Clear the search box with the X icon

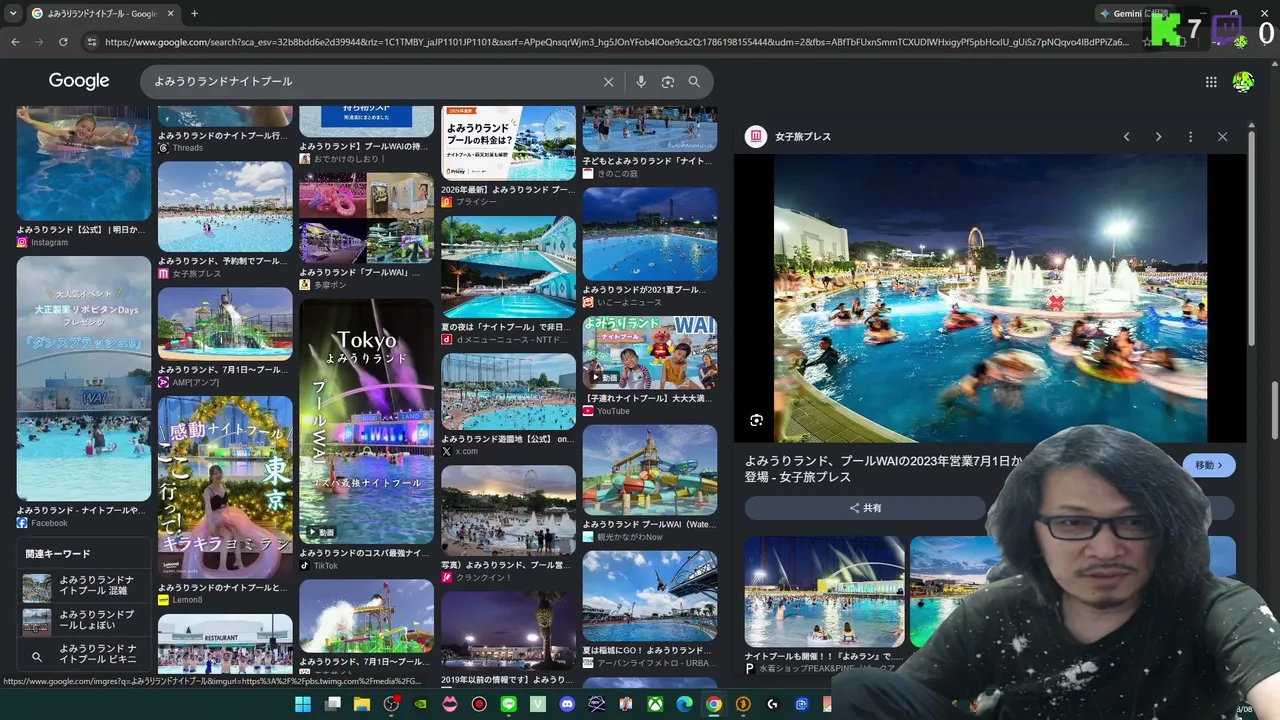point(608,82)
